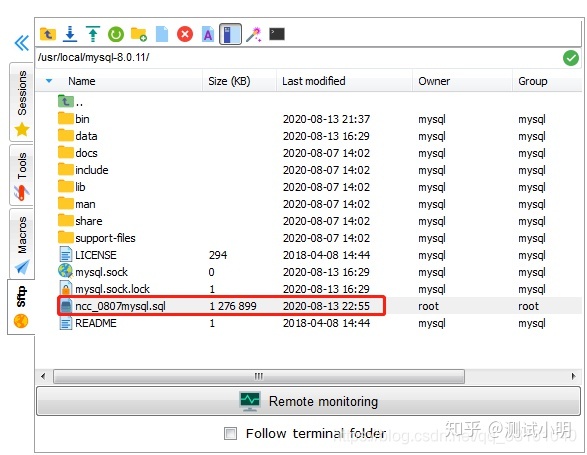Sort by the Name column header

[x=82, y=81]
